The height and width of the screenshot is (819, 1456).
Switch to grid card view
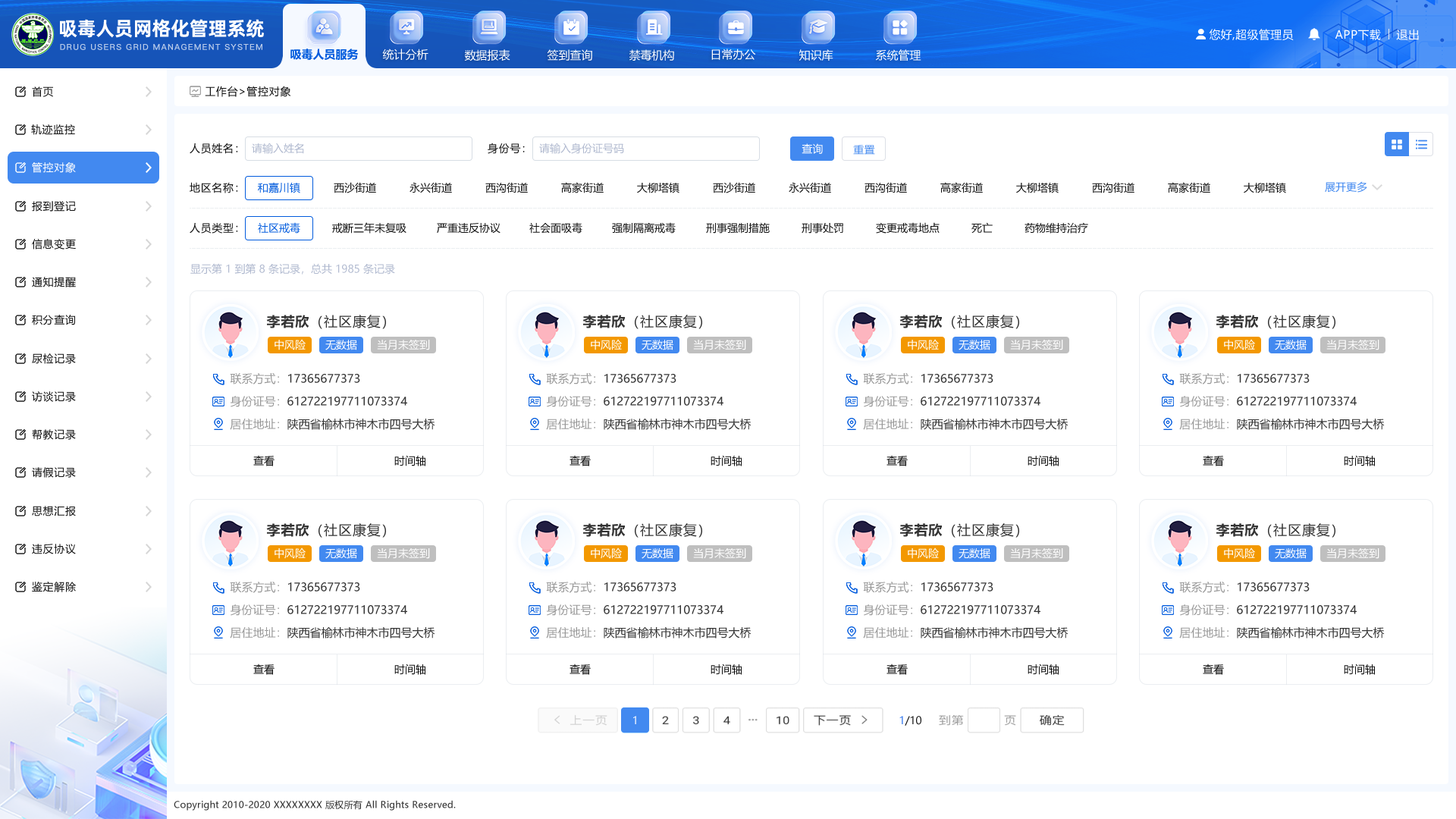click(1397, 144)
